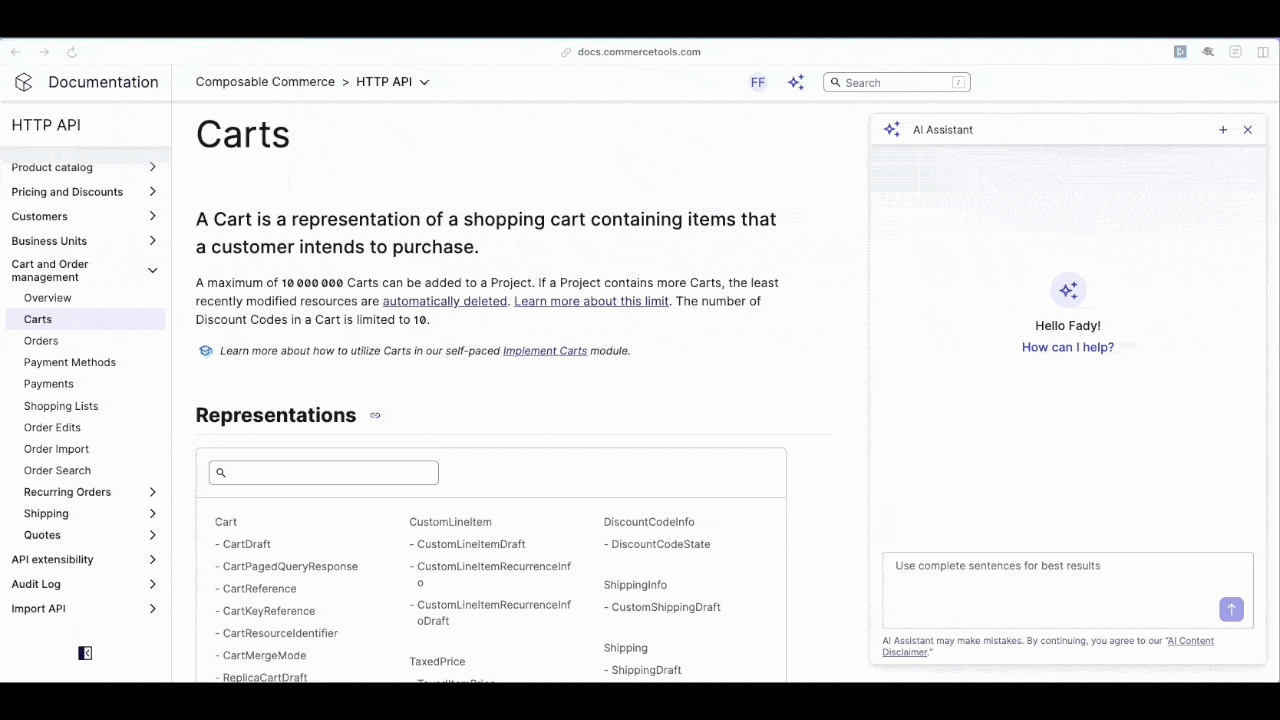This screenshot has width=1280, height=720.
Task: Open Order Search in the sidebar
Action: tap(57, 470)
